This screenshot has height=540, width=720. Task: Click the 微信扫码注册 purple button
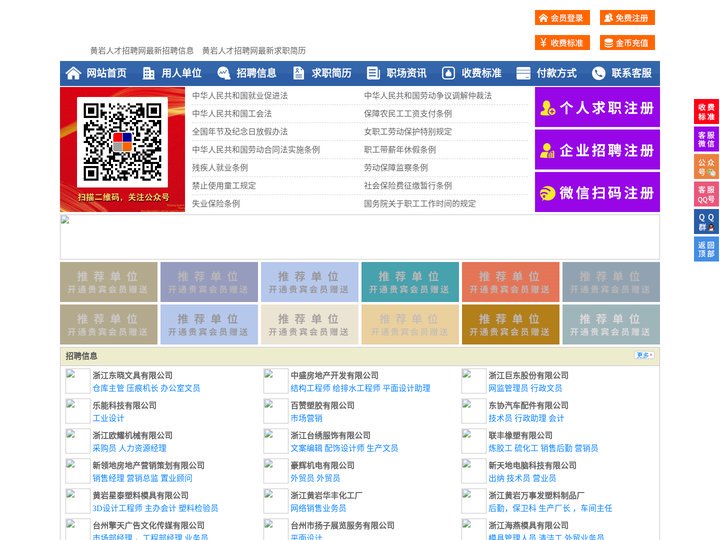597,192
